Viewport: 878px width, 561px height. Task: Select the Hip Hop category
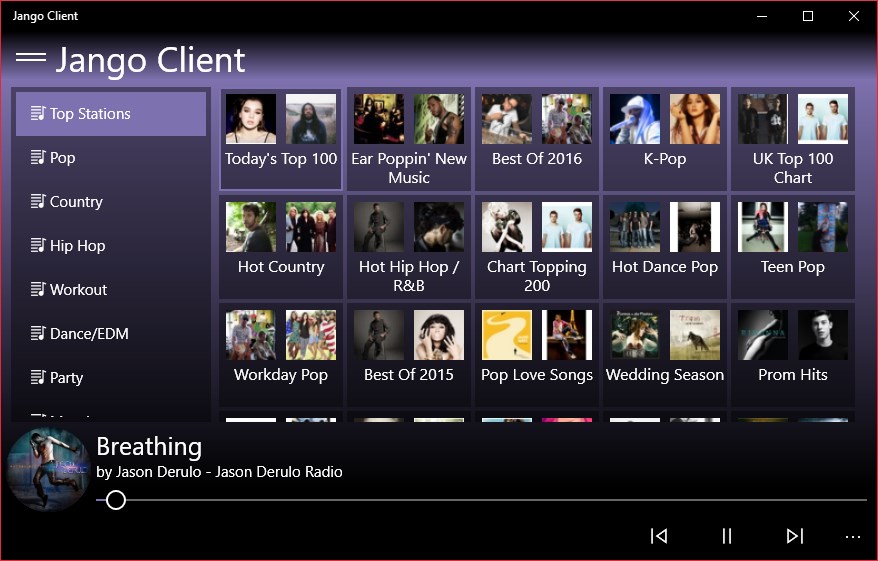[x=111, y=246]
